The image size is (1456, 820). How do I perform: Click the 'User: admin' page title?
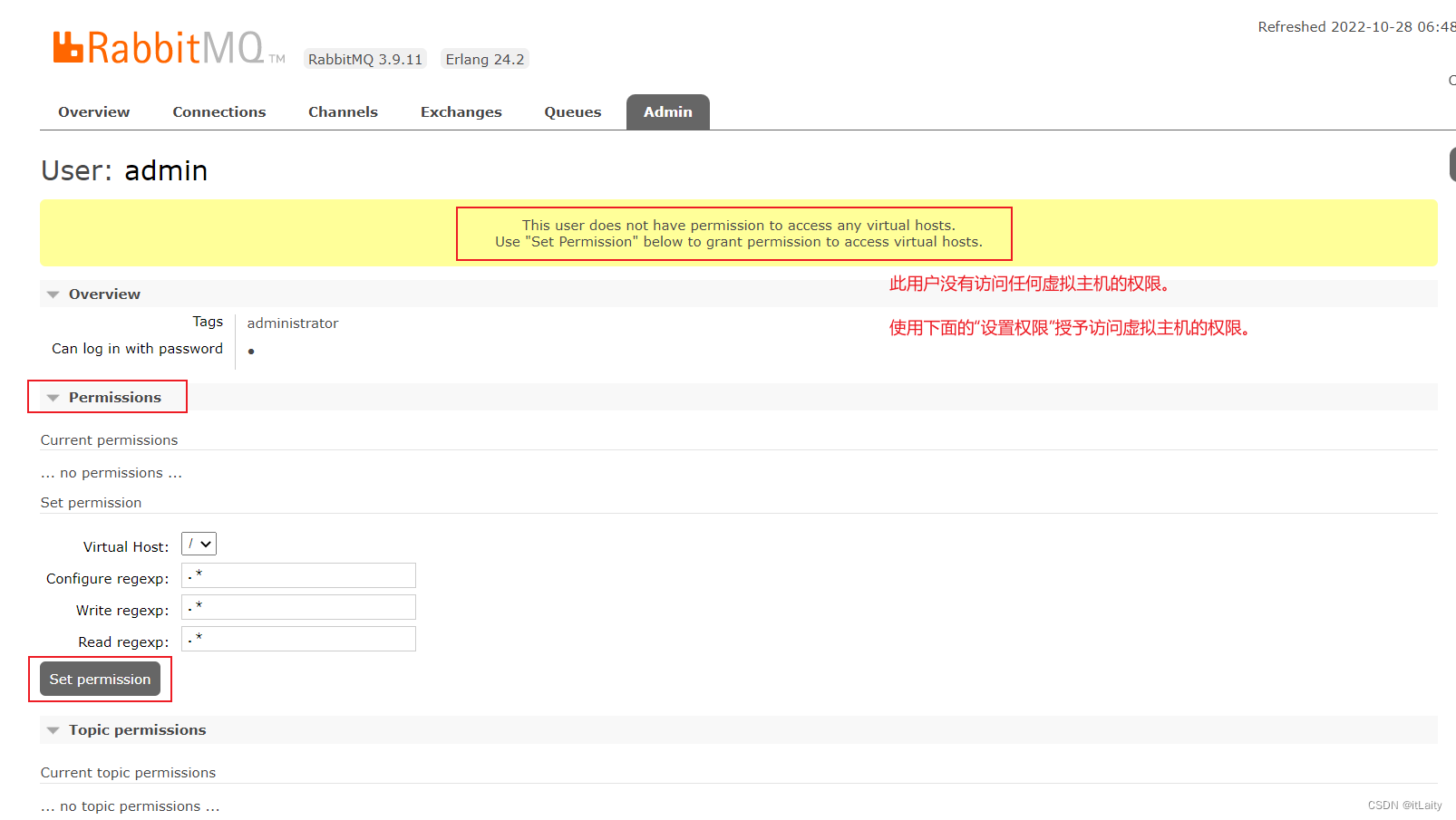pyautogui.click(x=124, y=170)
